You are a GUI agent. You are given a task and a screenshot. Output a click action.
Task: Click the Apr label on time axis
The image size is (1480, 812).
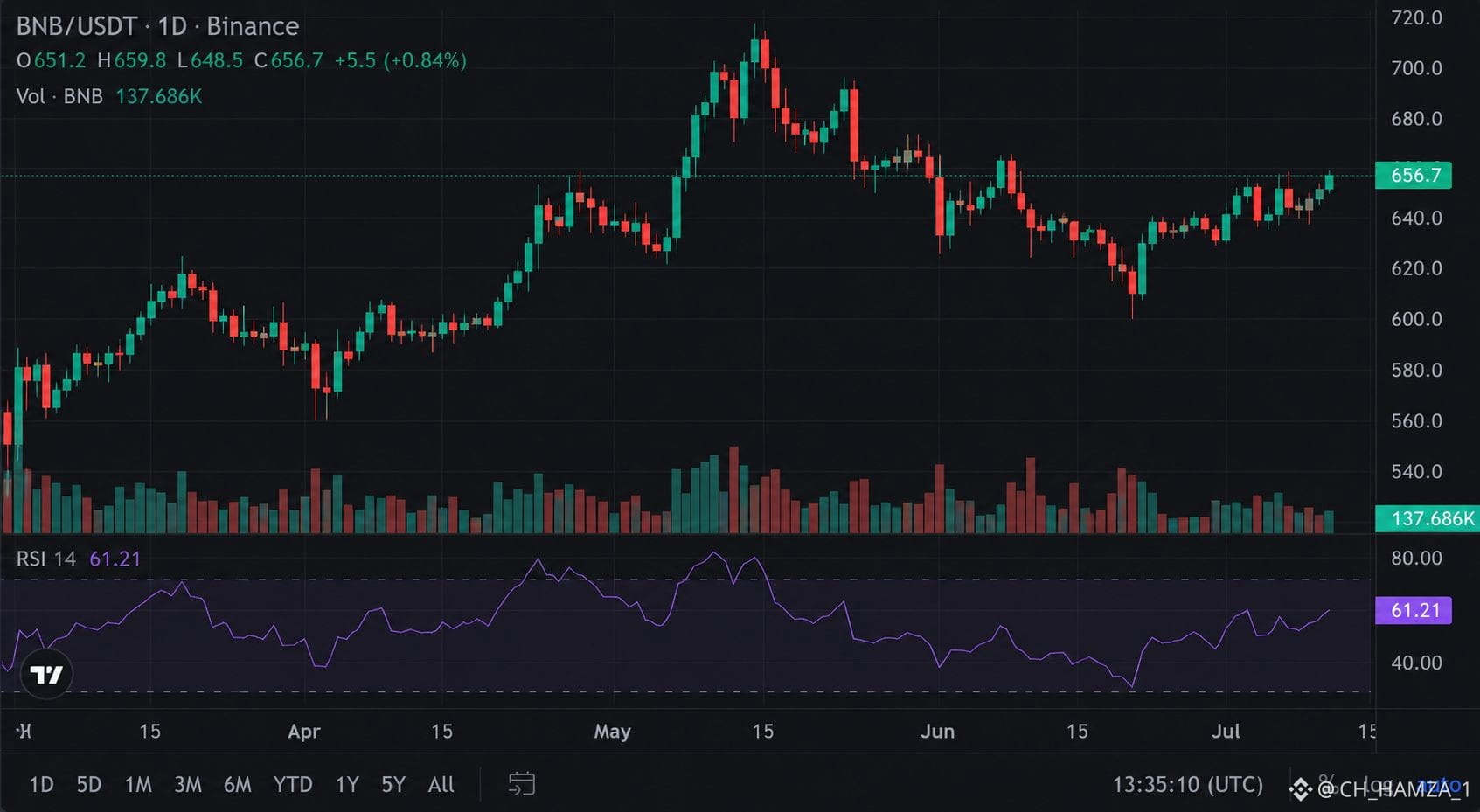pos(304,732)
